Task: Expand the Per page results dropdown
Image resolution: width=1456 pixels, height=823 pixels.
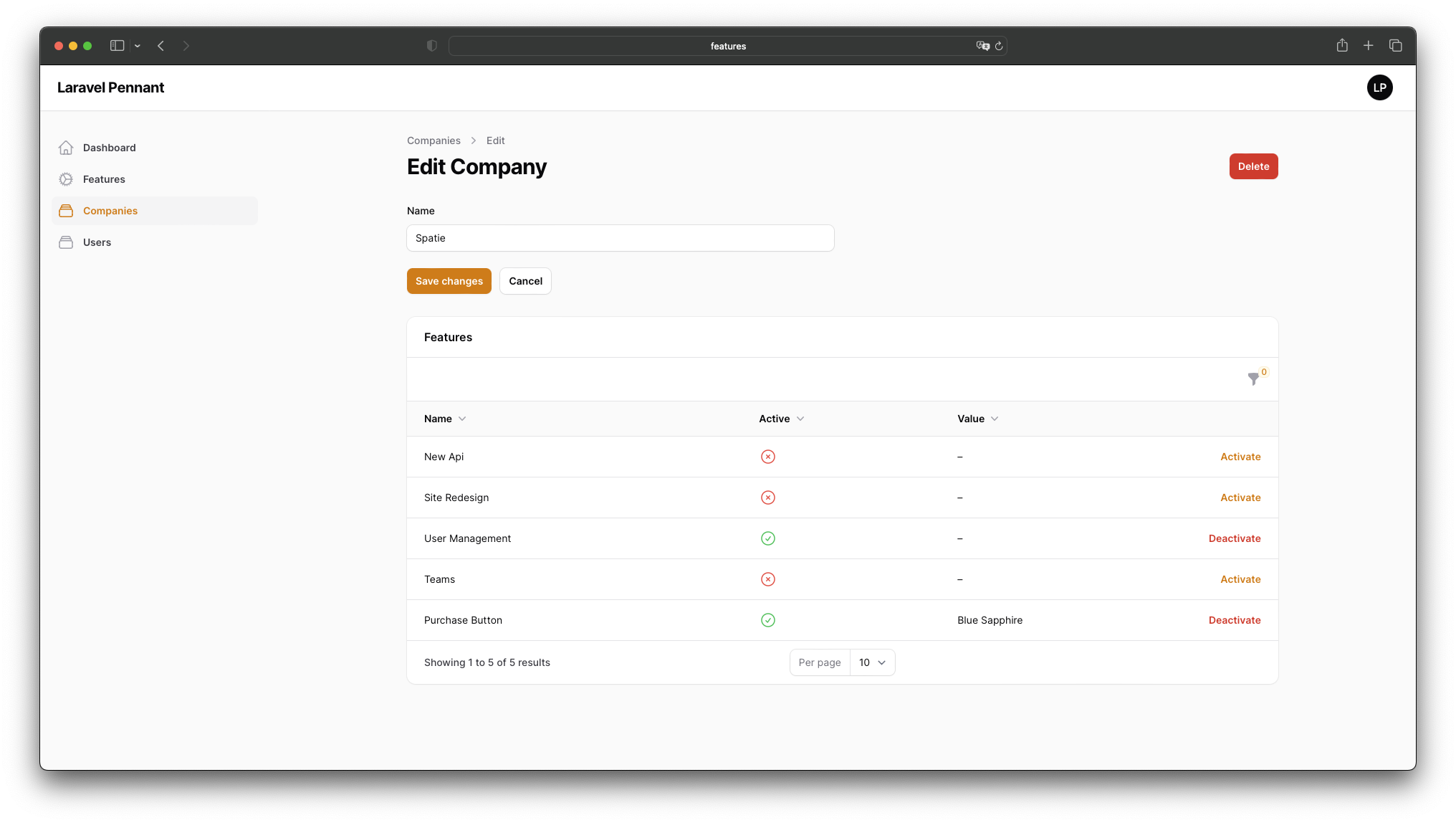Action: [870, 662]
